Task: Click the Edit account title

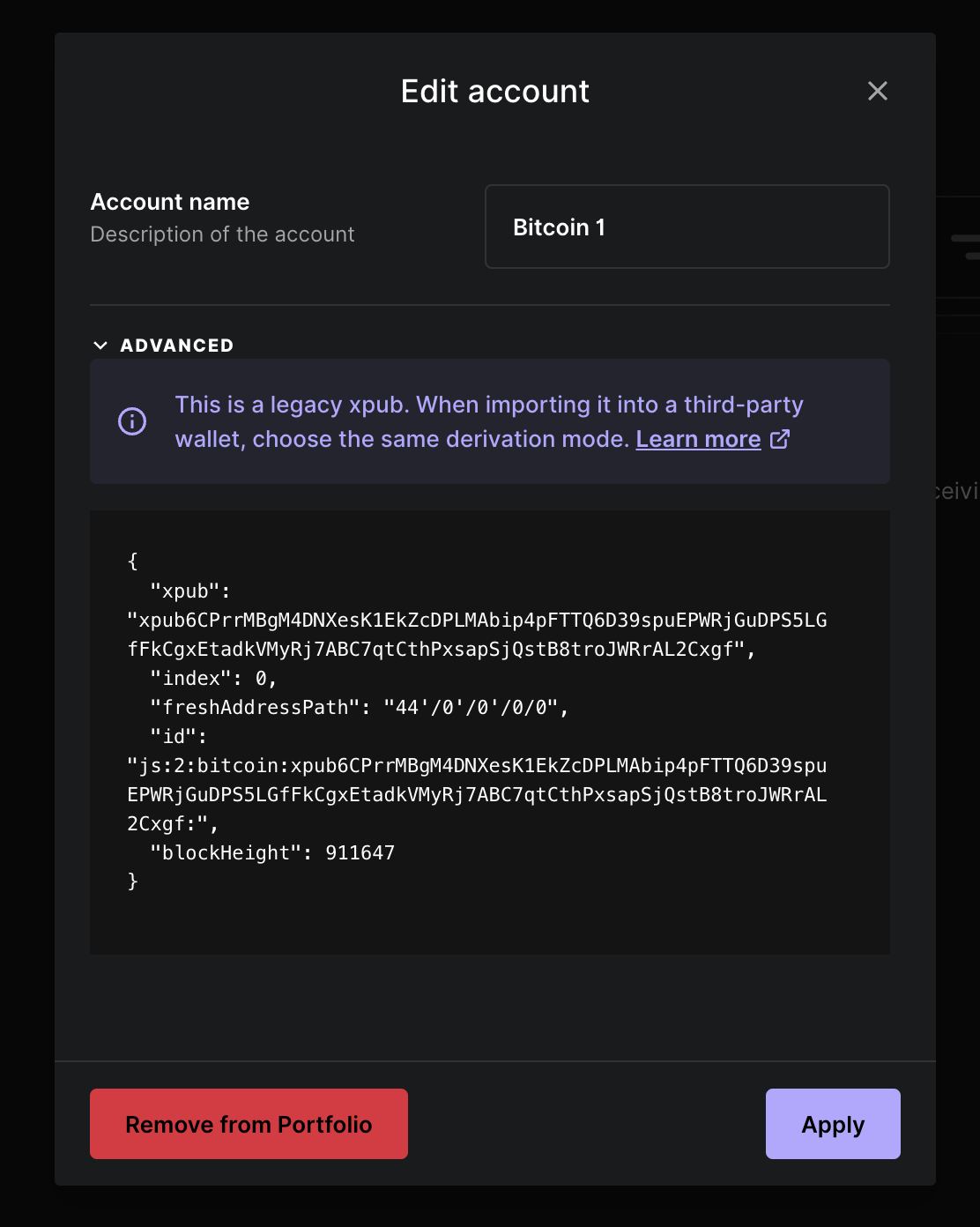Action: click(494, 91)
